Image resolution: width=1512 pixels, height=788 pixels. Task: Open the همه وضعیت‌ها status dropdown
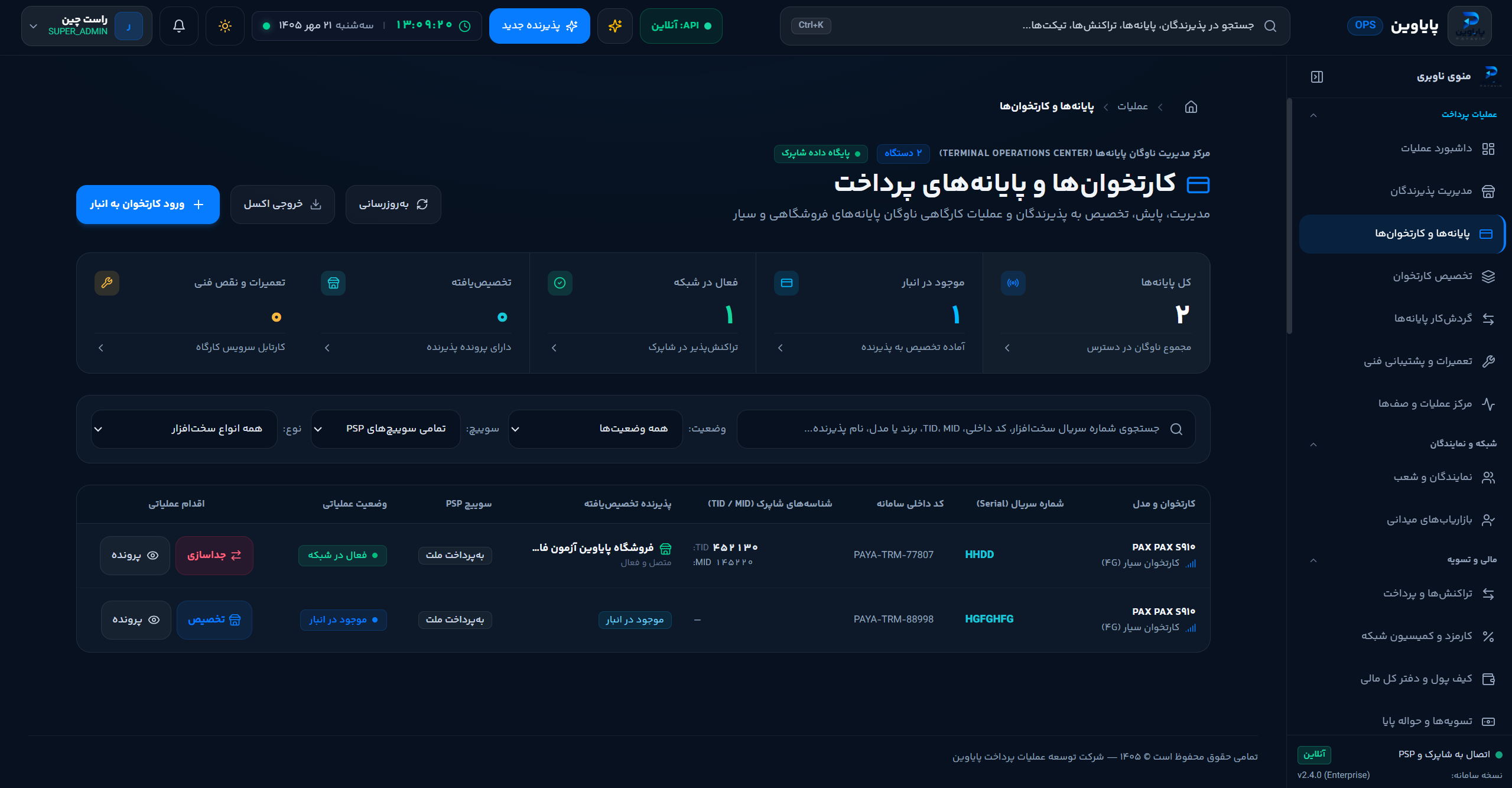tap(595, 429)
